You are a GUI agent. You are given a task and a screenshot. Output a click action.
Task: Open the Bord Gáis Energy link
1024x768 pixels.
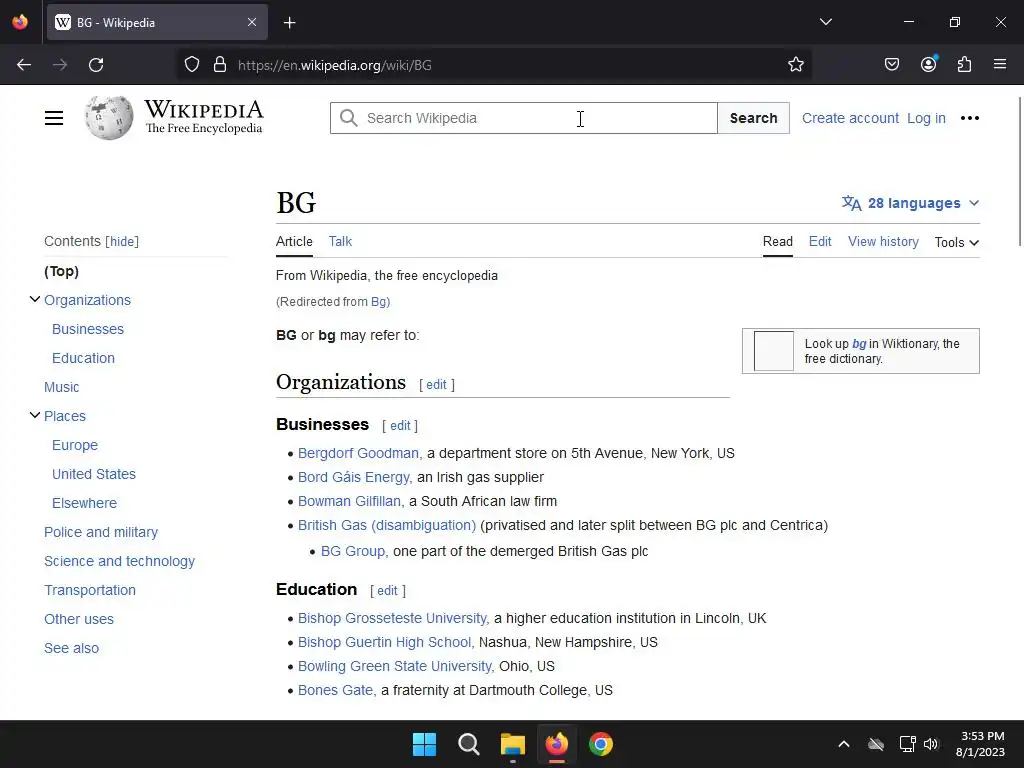(x=355, y=477)
